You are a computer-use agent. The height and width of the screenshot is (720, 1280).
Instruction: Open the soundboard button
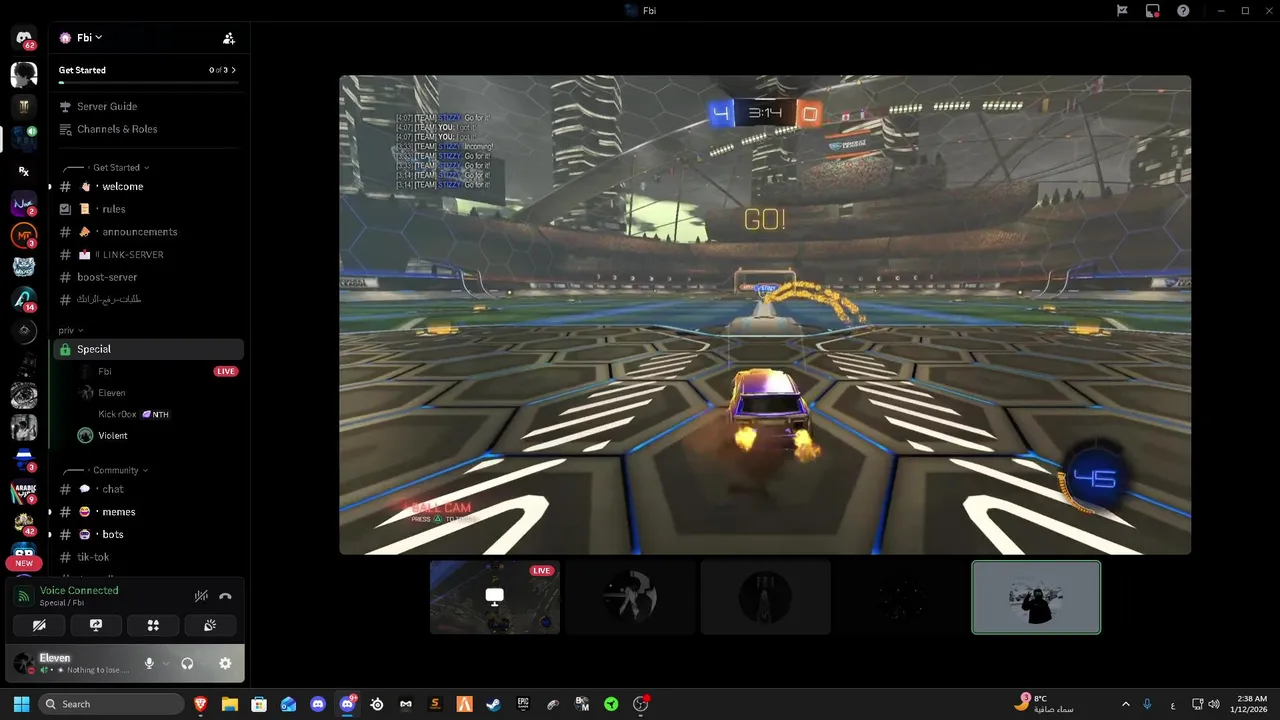coord(210,625)
